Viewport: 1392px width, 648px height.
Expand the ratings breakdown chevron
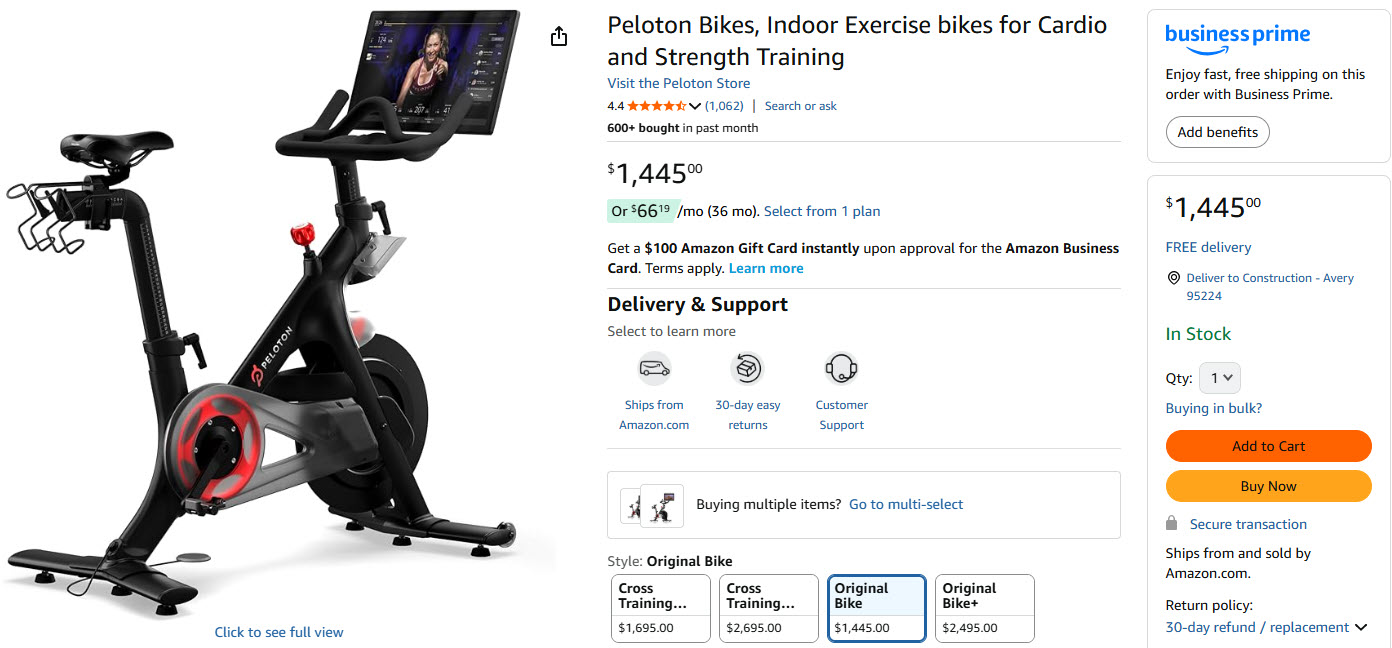[x=695, y=106]
